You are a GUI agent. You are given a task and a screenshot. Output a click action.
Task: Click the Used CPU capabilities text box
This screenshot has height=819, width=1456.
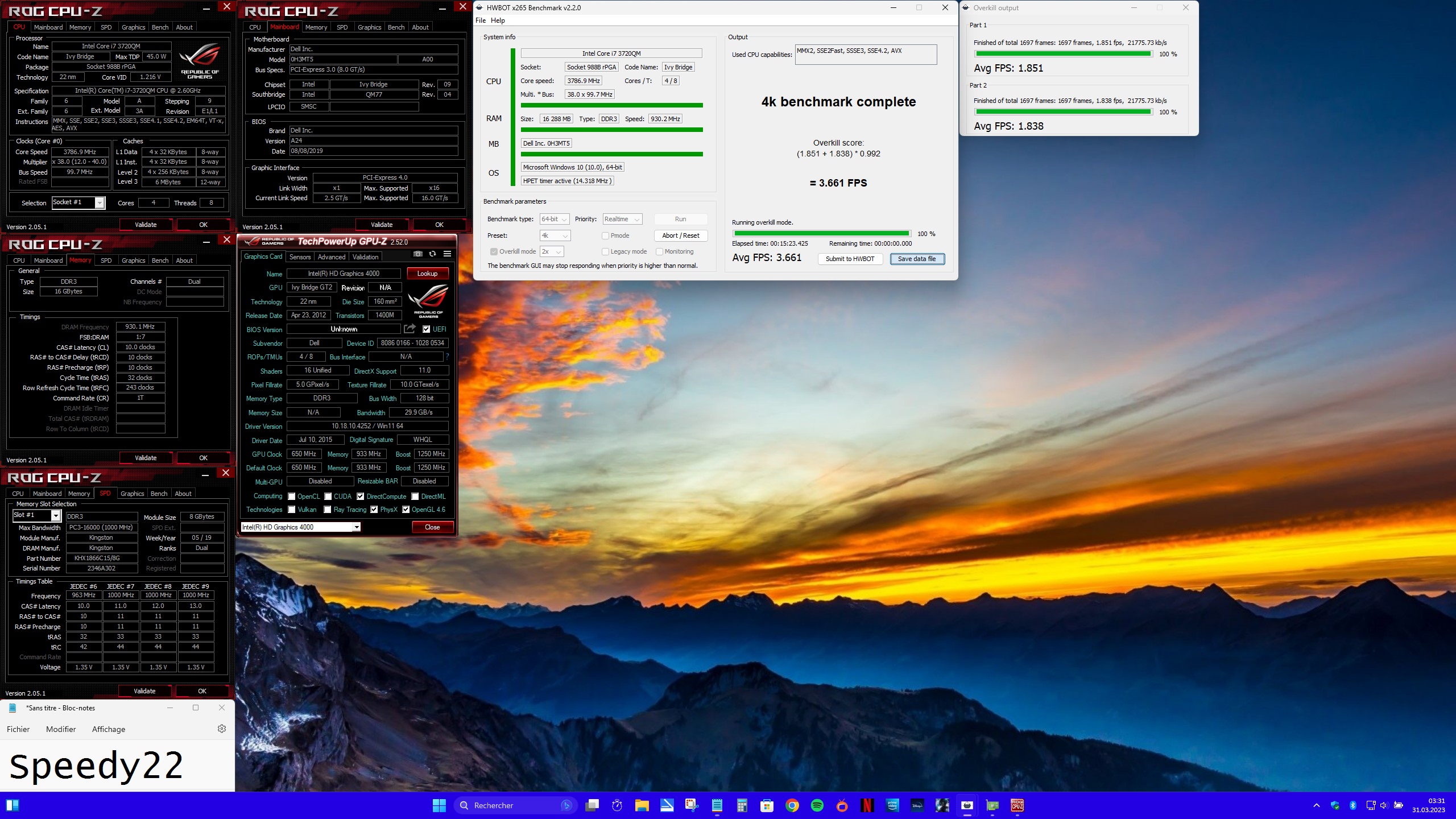tap(866, 55)
